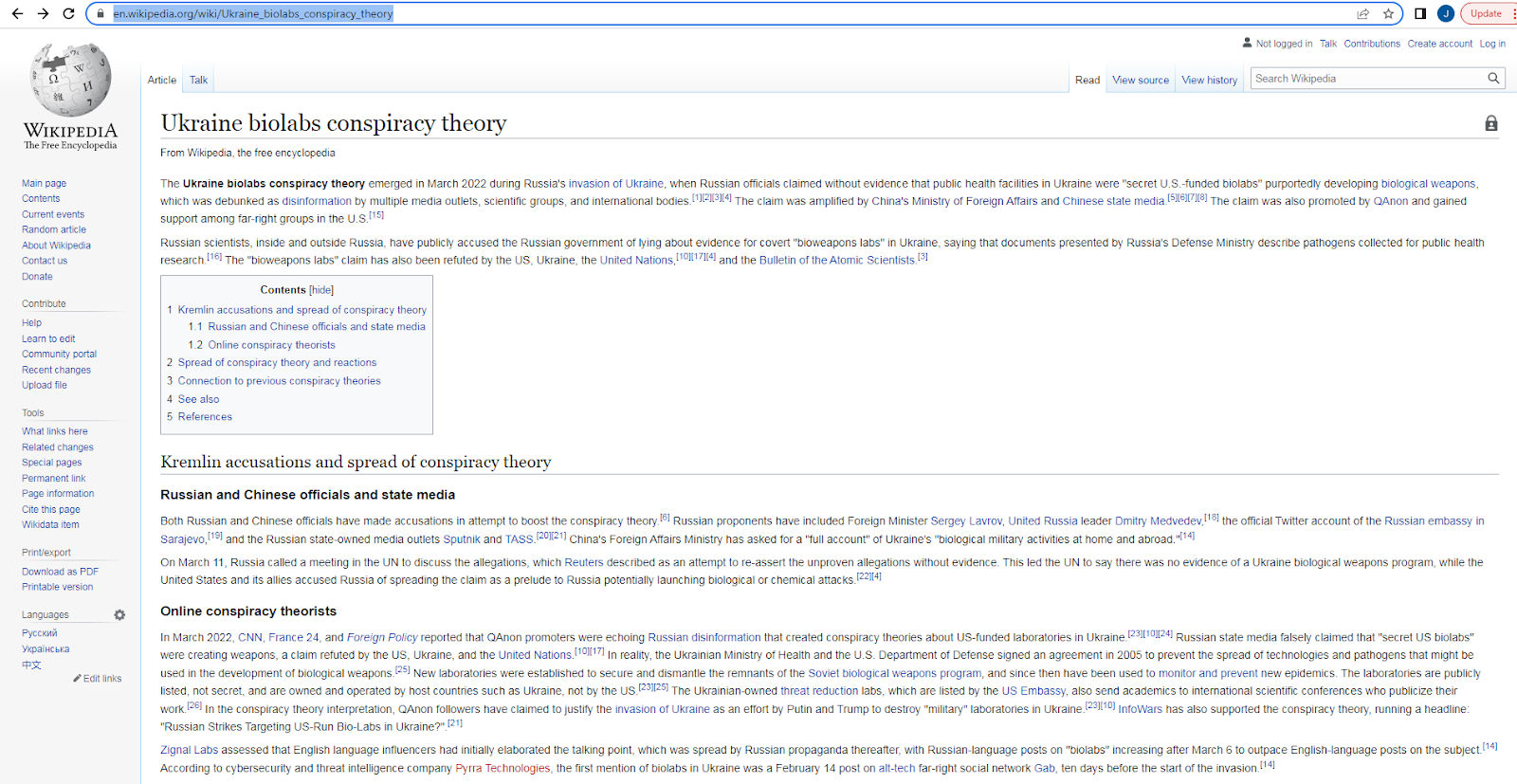This screenshot has height=784, width=1517.
Task: Click About Wikipedia link
Action: [56, 246]
